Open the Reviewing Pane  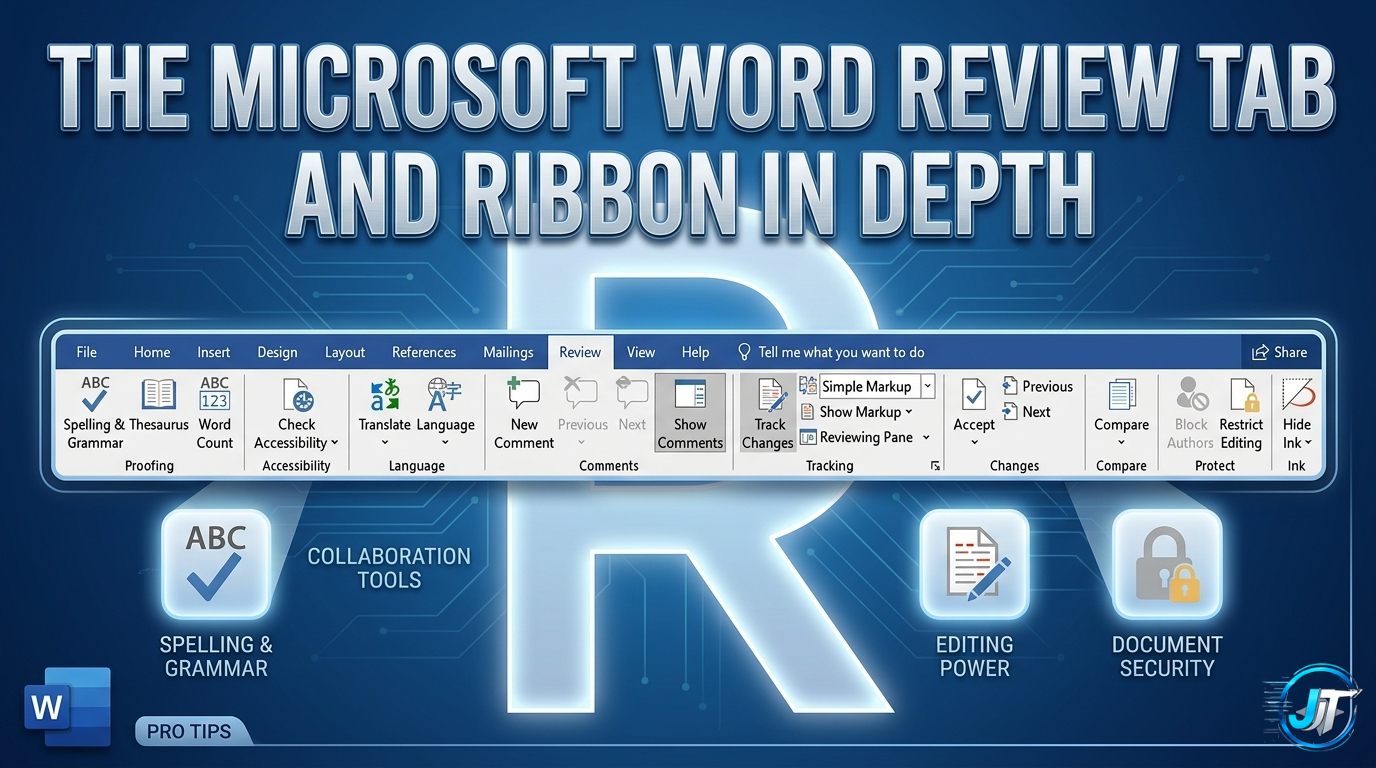[865, 437]
